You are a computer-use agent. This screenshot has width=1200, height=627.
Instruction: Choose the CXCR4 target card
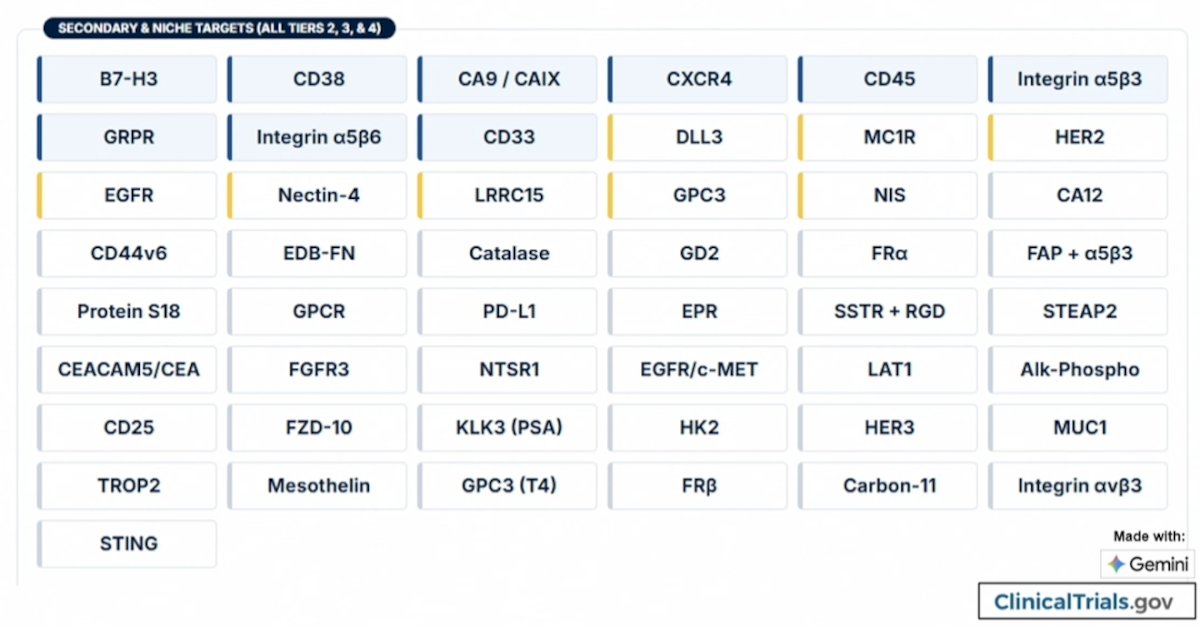point(698,79)
